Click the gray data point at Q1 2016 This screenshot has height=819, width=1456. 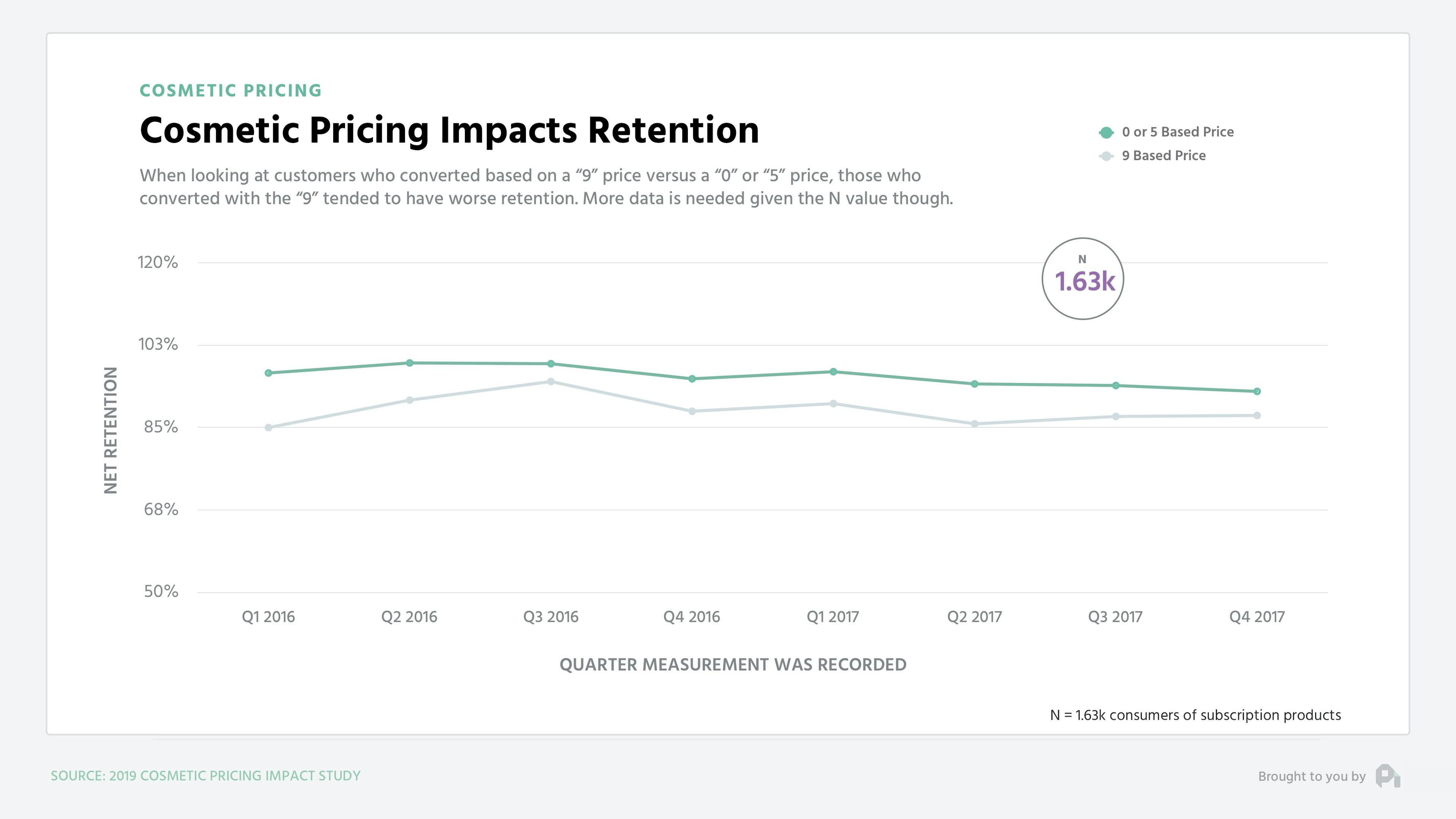268,428
